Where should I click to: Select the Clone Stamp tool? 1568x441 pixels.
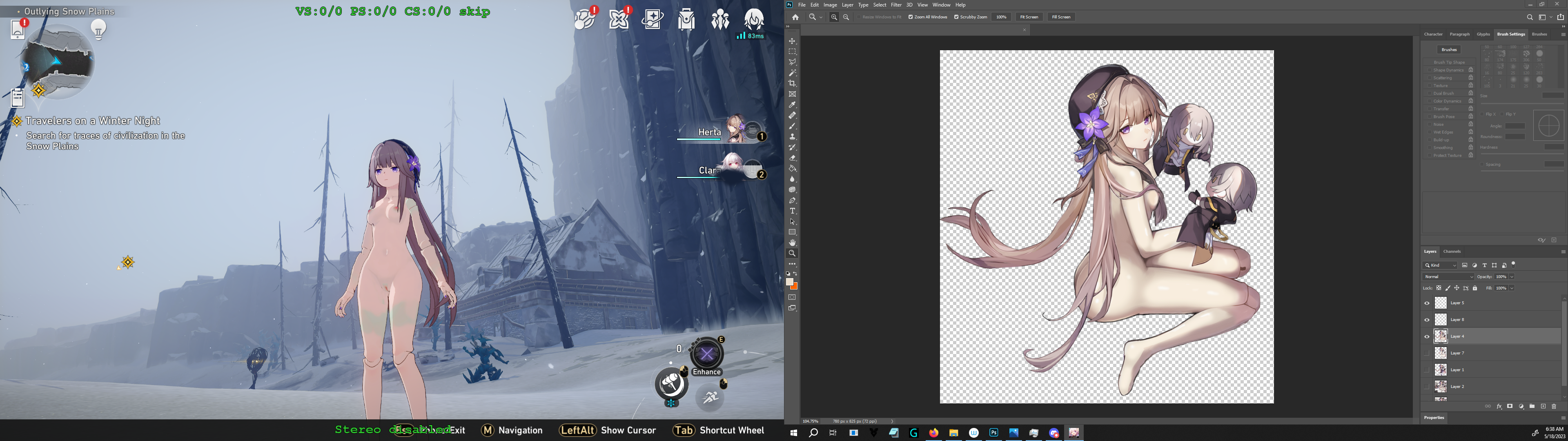(792, 136)
